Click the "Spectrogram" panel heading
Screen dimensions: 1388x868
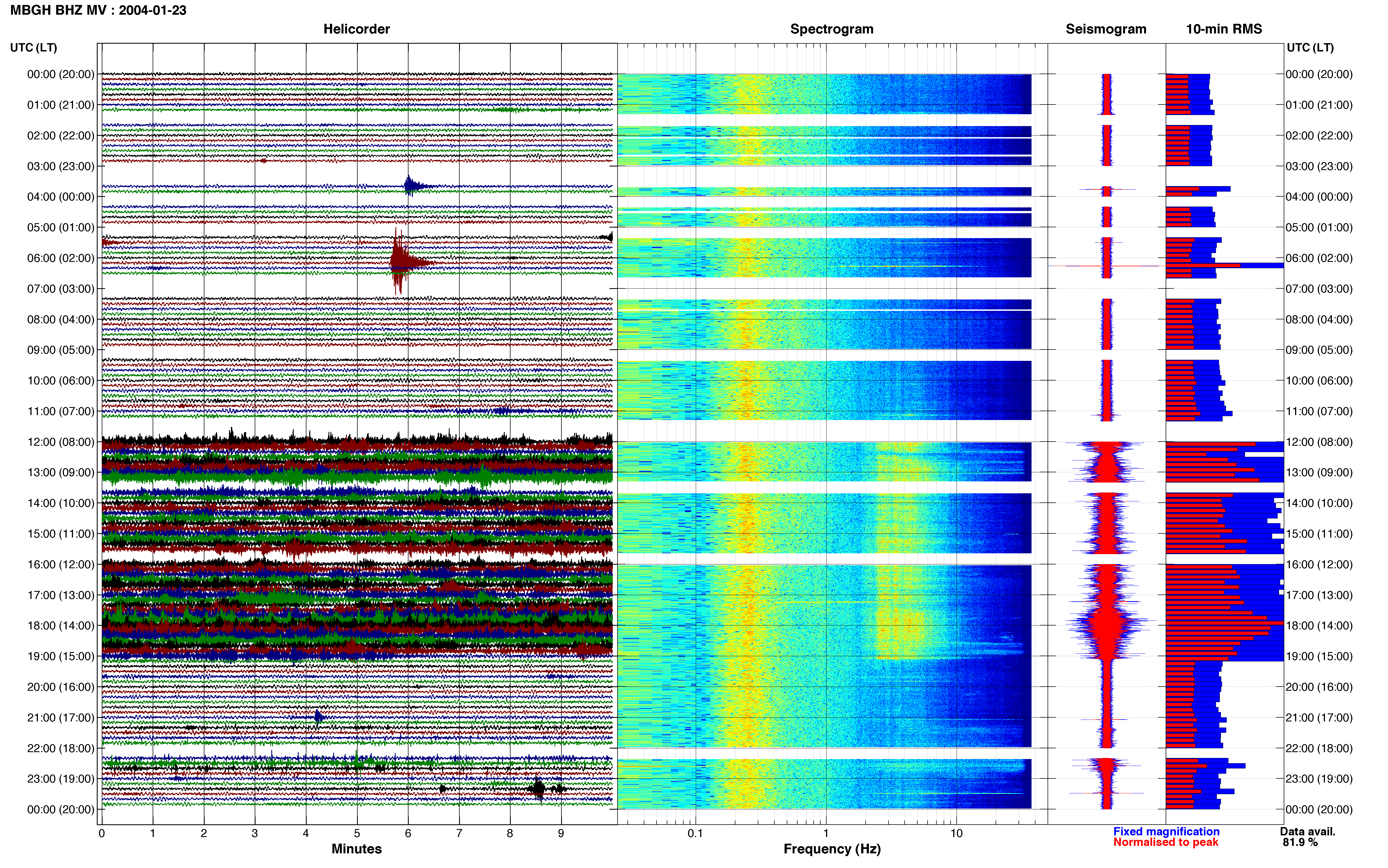point(832,29)
